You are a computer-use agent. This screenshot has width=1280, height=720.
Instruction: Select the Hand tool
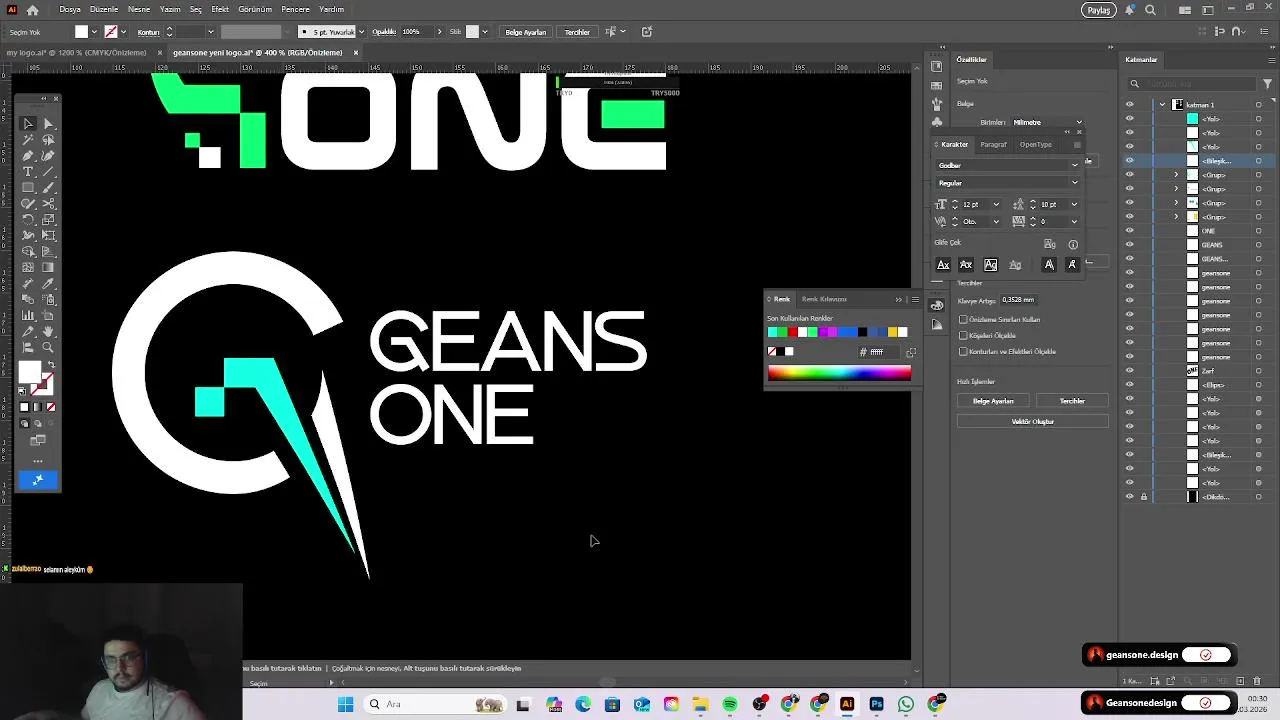point(48,332)
